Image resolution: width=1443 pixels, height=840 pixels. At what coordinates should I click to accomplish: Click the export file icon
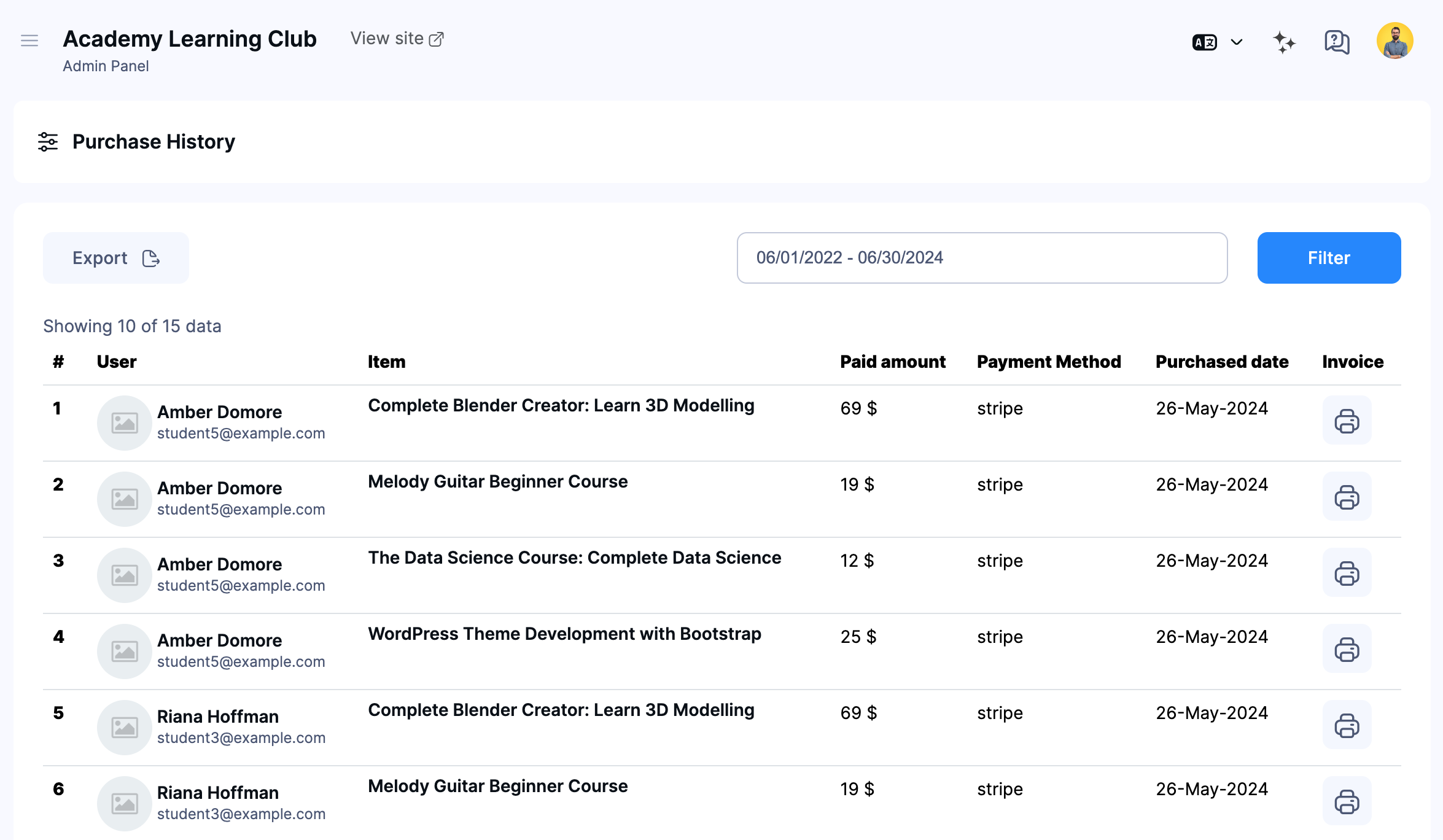pos(151,258)
